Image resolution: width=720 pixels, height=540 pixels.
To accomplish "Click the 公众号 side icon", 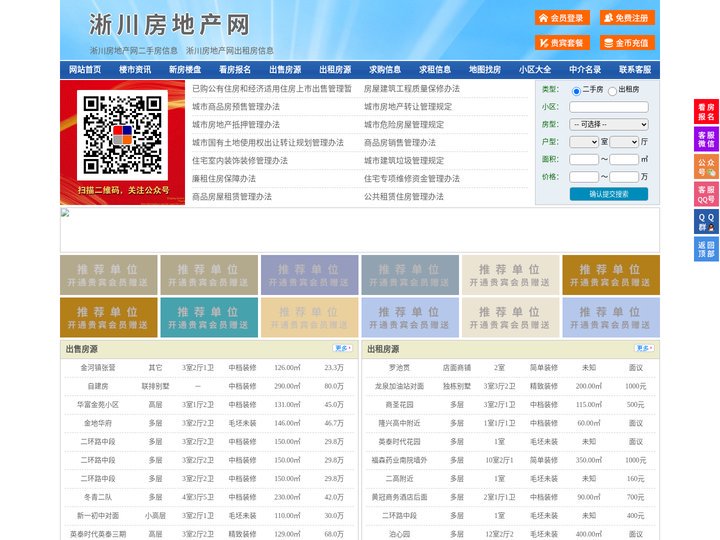I will coord(706,167).
